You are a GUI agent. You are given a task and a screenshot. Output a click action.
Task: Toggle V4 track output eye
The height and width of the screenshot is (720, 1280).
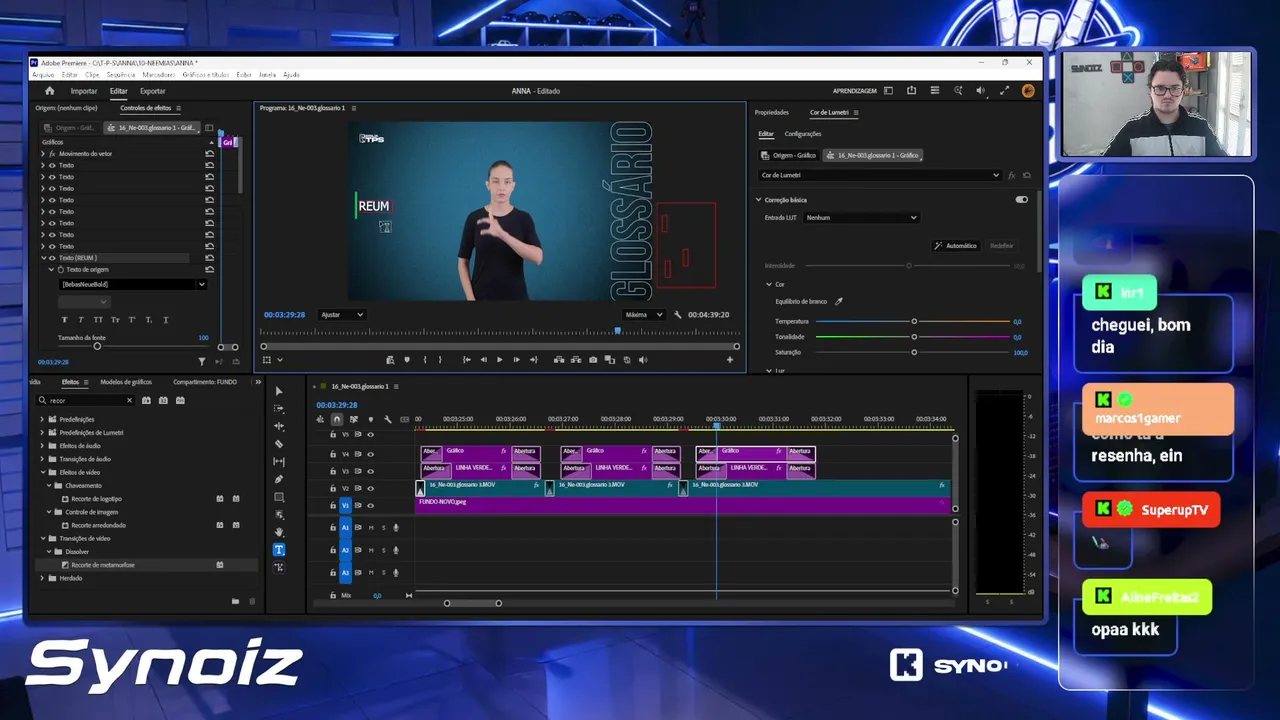[x=370, y=454]
